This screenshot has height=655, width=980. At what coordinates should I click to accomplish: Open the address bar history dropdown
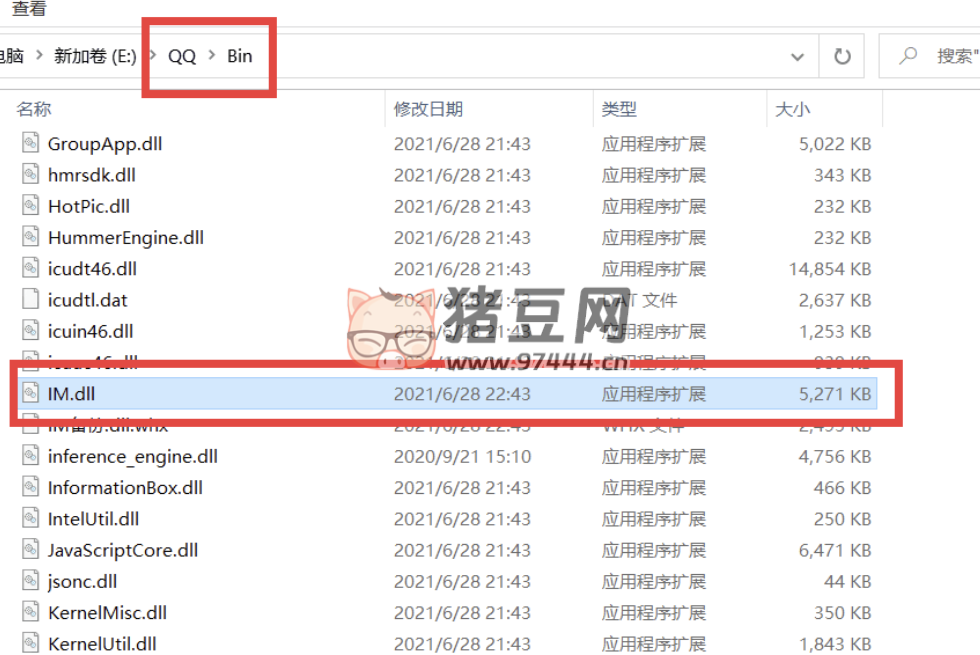797,57
